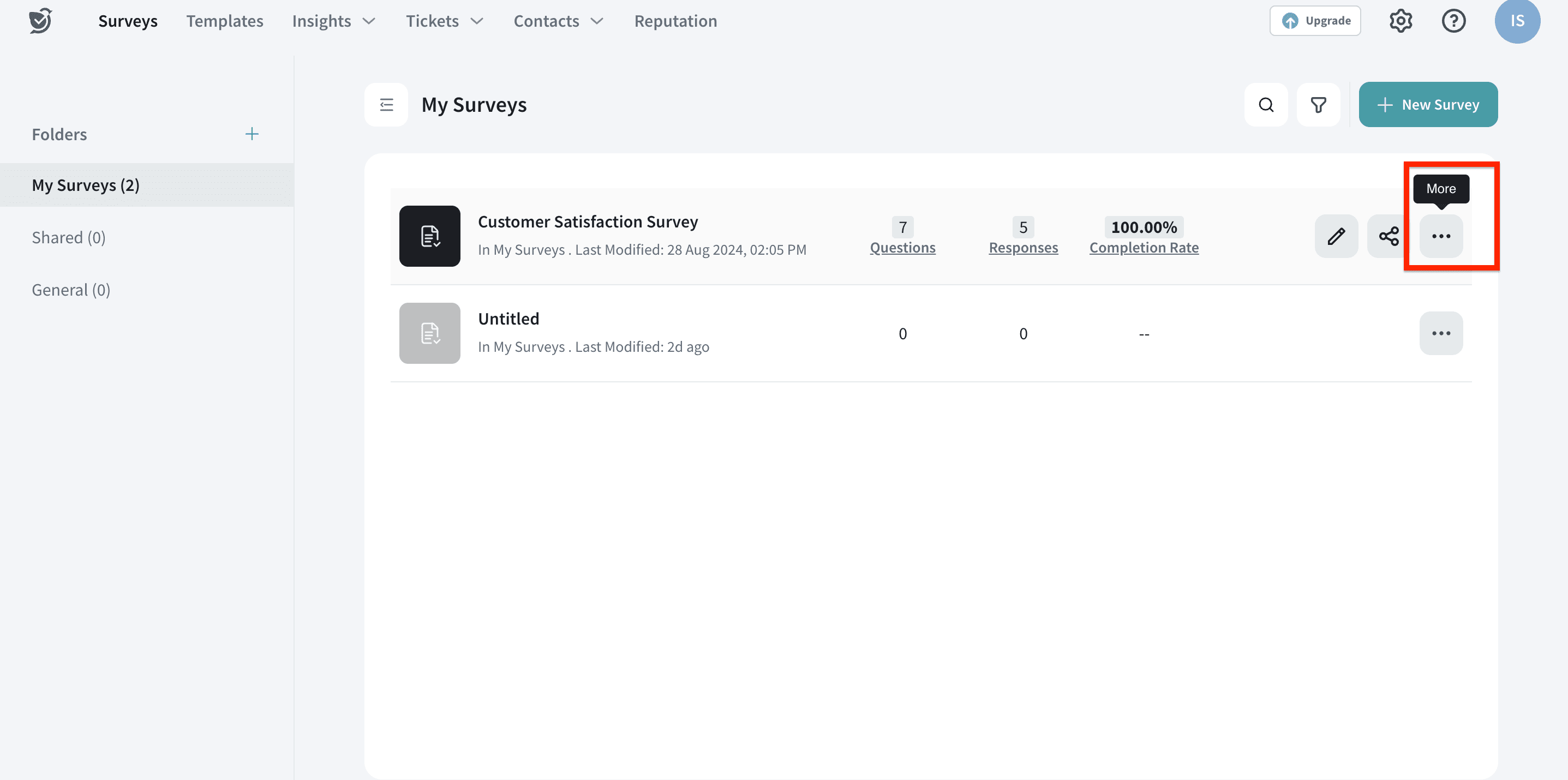This screenshot has height=780, width=1568.
Task: Open the Responses link for Customer Satisfaction Survey
Action: click(x=1022, y=247)
